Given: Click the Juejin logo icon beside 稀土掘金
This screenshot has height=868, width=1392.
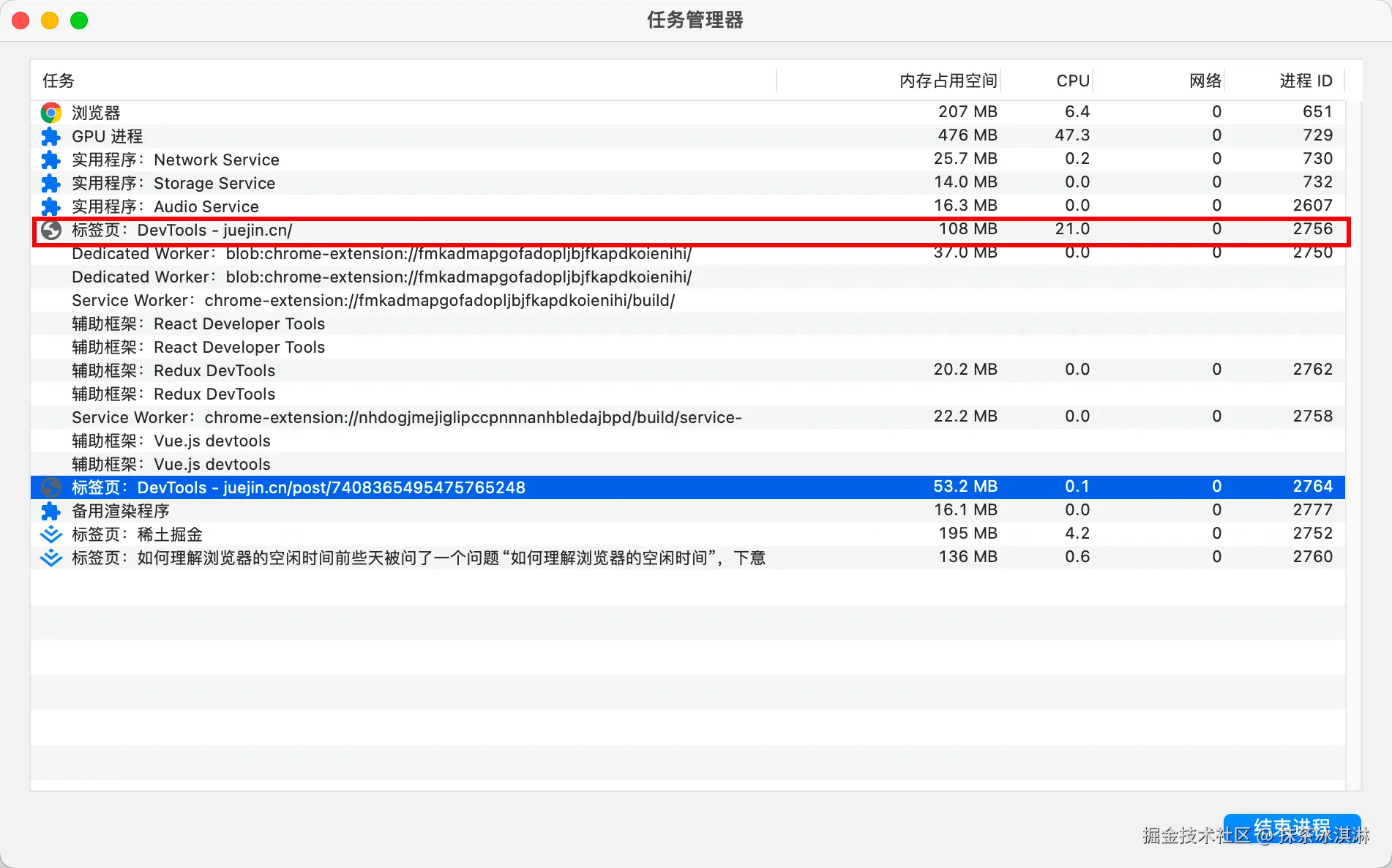Looking at the screenshot, I should tap(50, 534).
